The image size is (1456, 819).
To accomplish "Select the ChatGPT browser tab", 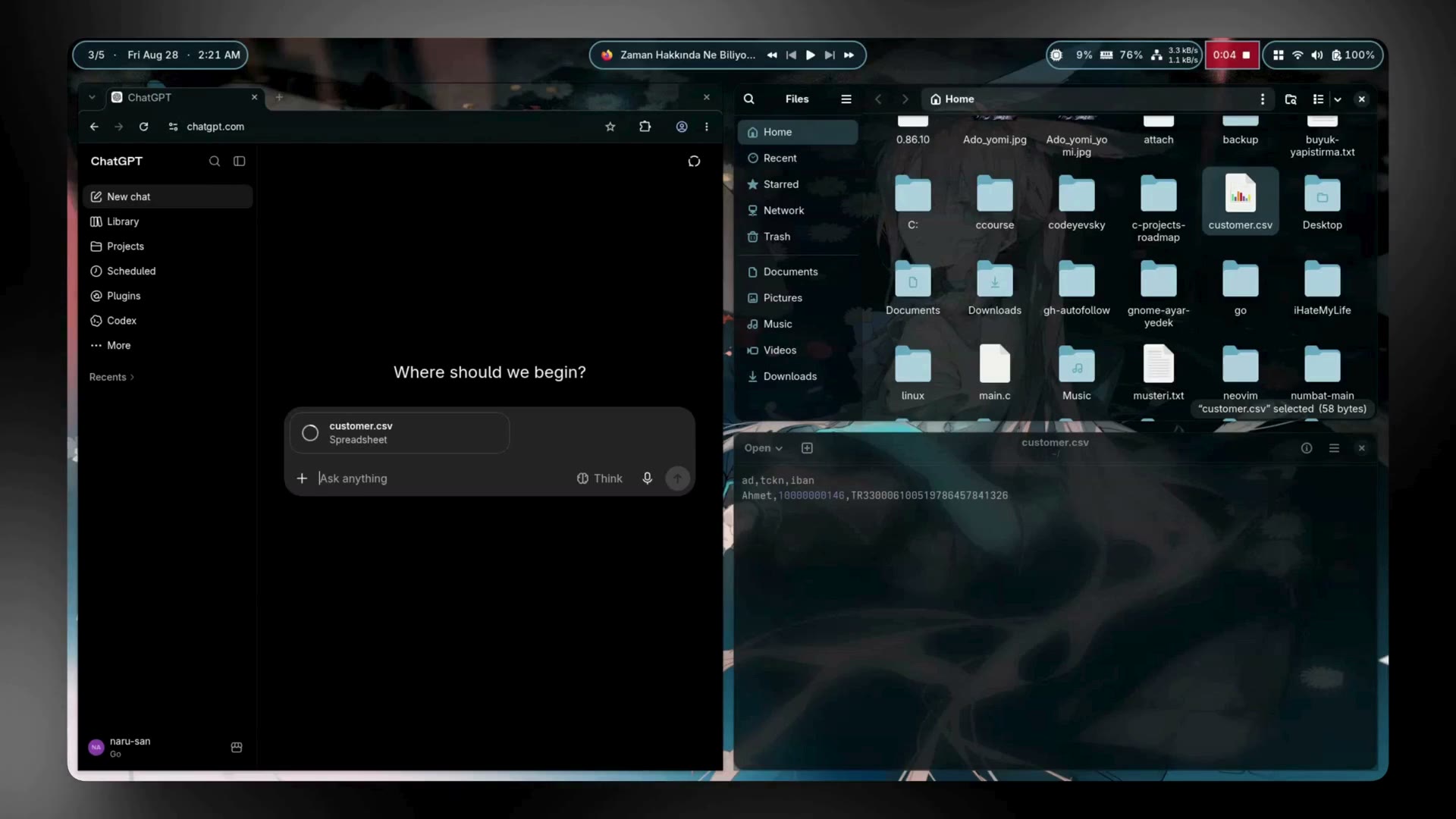I will (x=184, y=97).
